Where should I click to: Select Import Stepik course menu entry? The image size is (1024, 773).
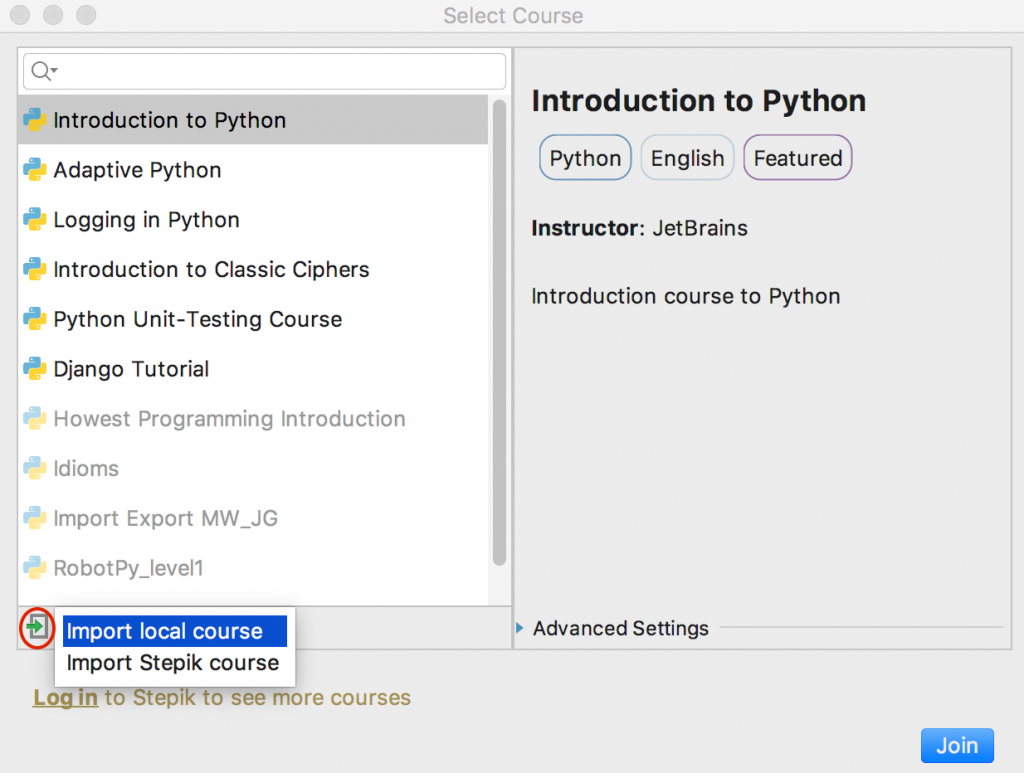(174, 662)
